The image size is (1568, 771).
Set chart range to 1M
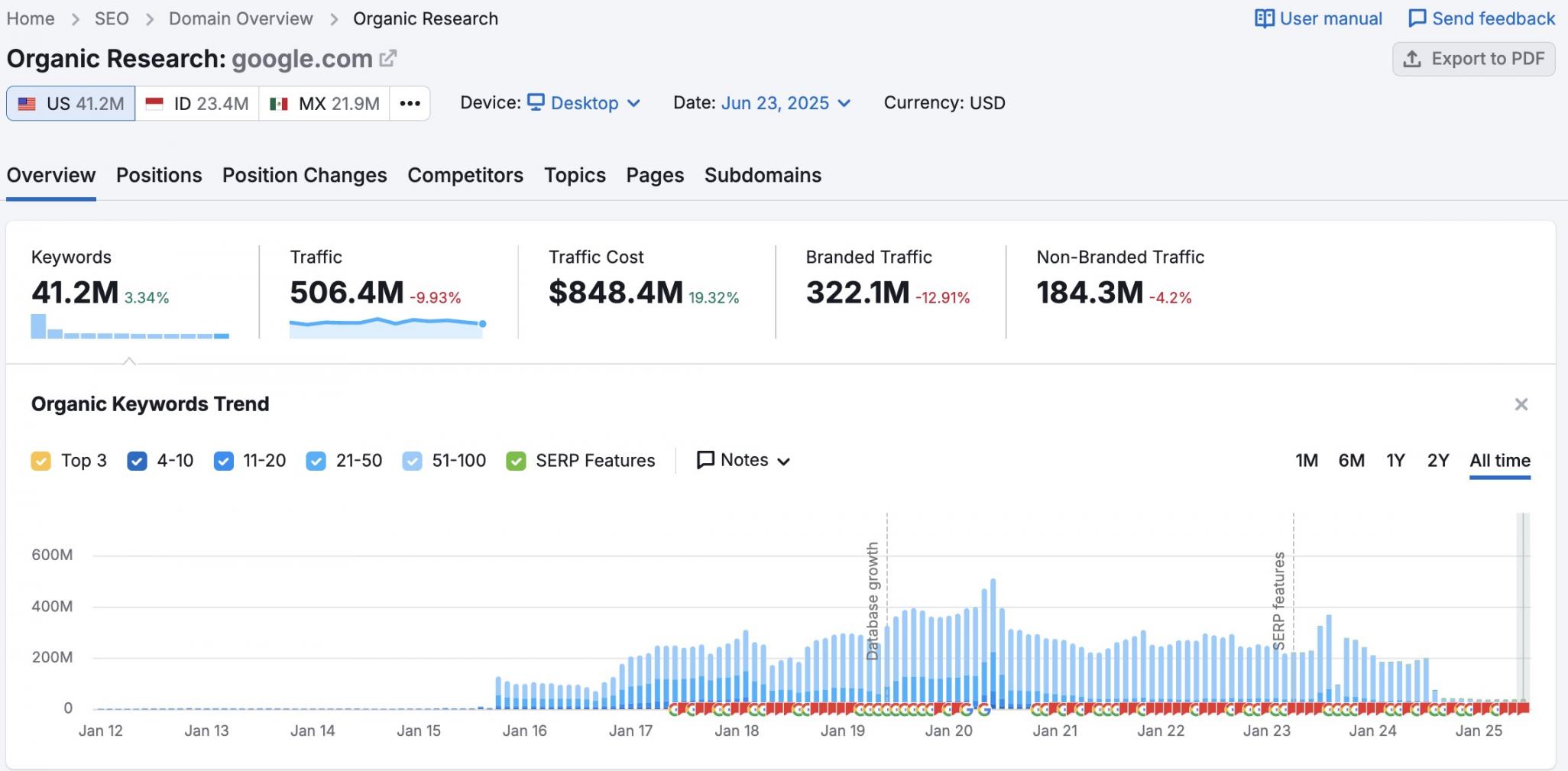pyautogui.click(x=1307, y=460)
